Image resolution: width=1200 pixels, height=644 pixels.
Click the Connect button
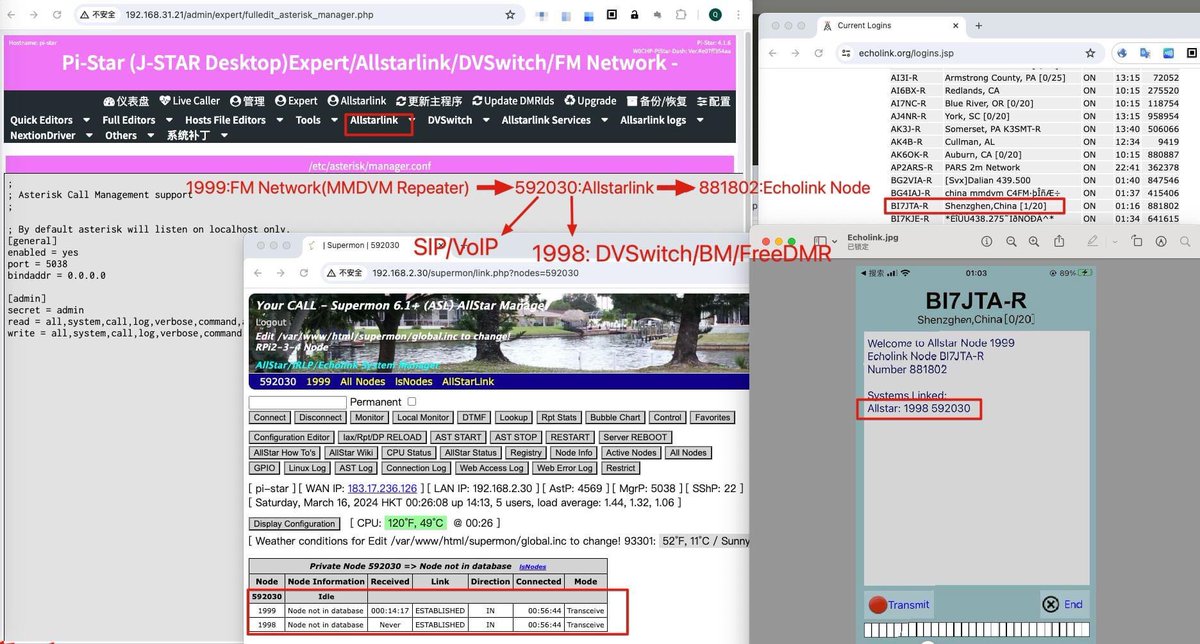(x=270, y=418)
